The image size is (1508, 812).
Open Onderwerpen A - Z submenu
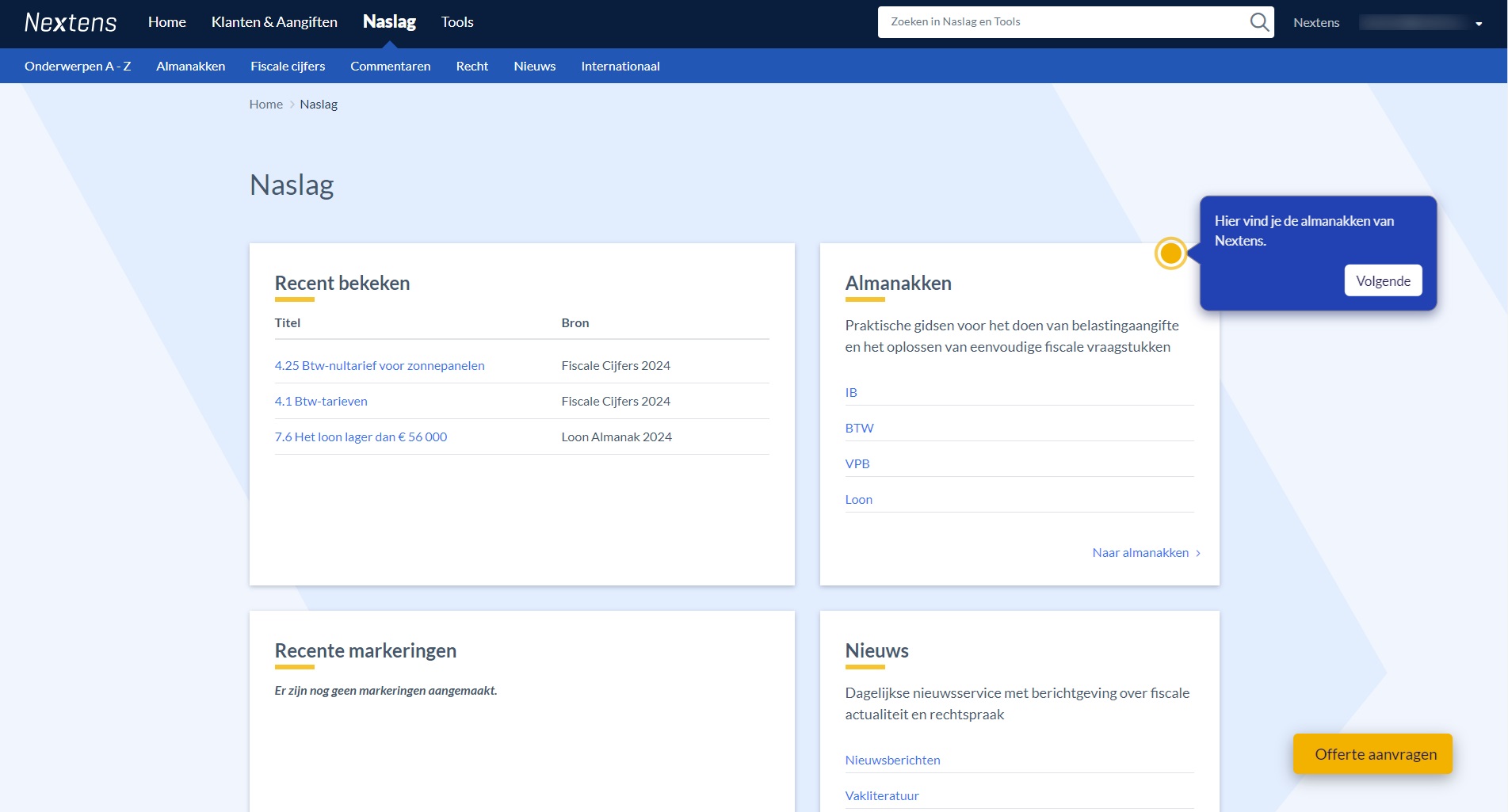point(78,67)
